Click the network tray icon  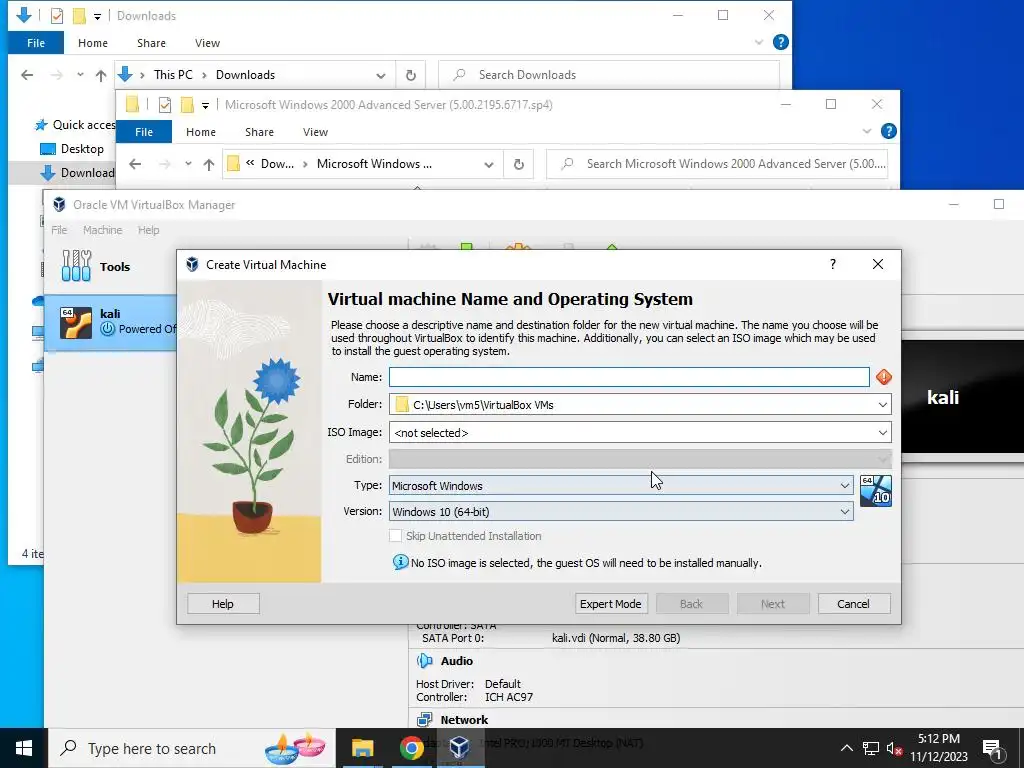point(871,749)
